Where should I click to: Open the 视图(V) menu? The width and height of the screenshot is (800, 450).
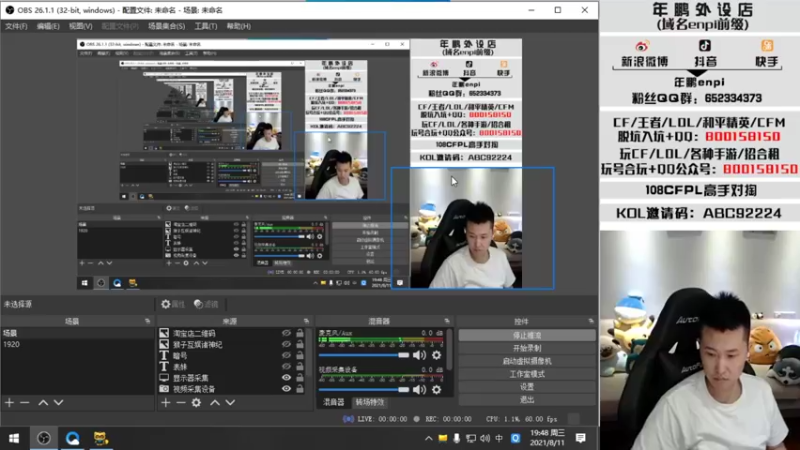[x=81, y=26]
